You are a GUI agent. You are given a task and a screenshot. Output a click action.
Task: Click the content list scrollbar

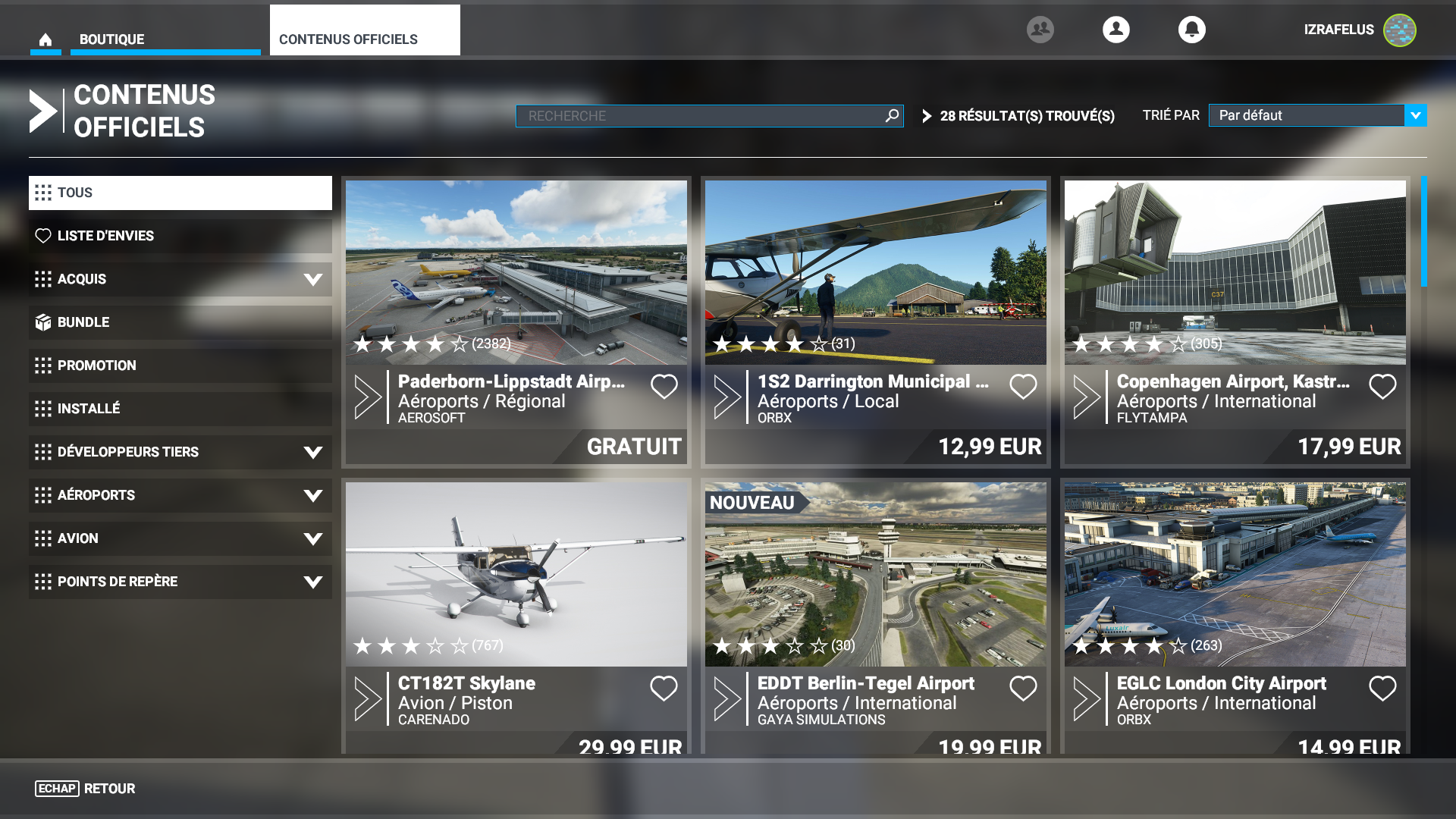[1423, 231]
